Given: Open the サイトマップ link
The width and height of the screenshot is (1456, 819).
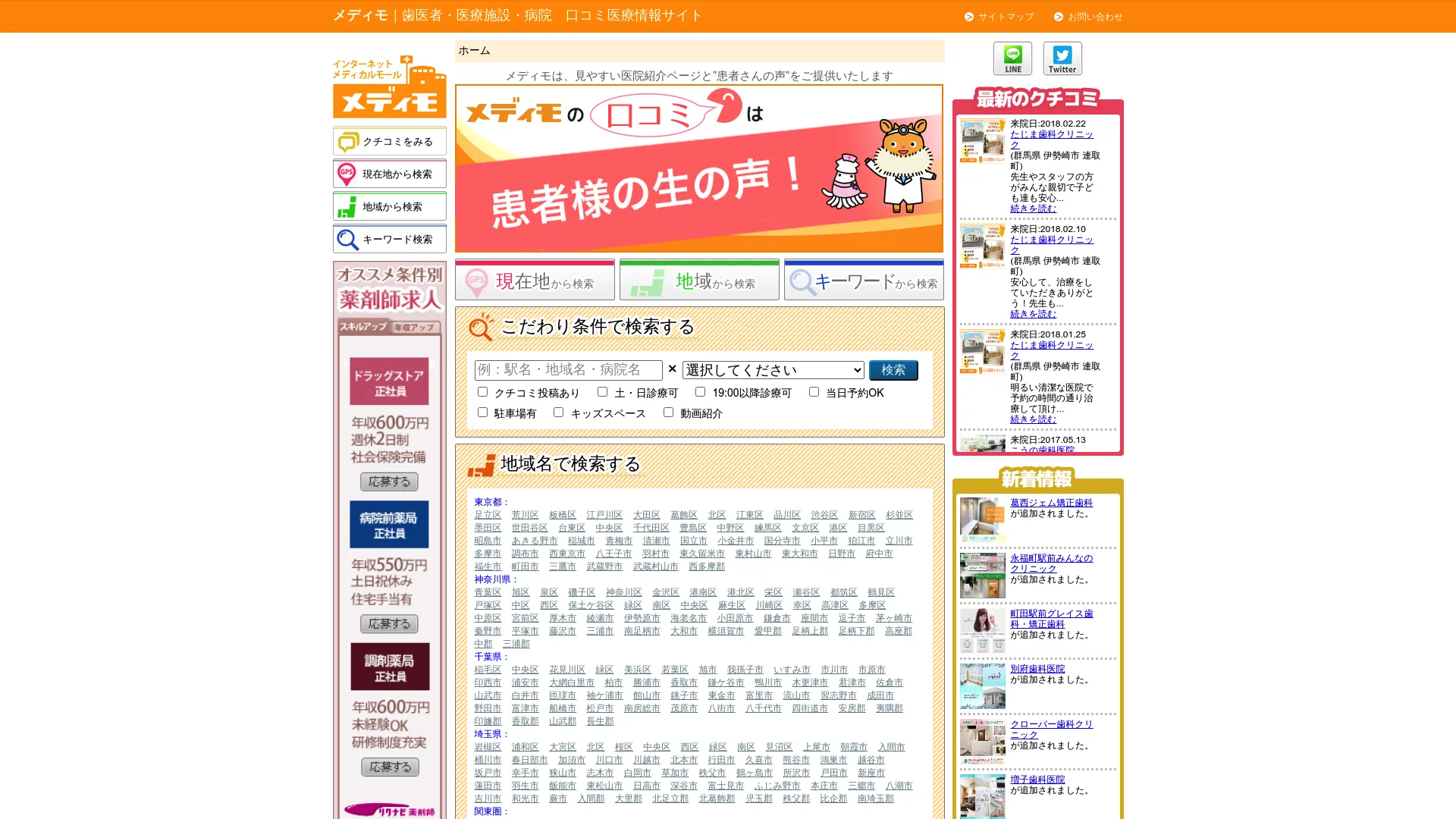Looking at the screenshot, I should 999,17.
